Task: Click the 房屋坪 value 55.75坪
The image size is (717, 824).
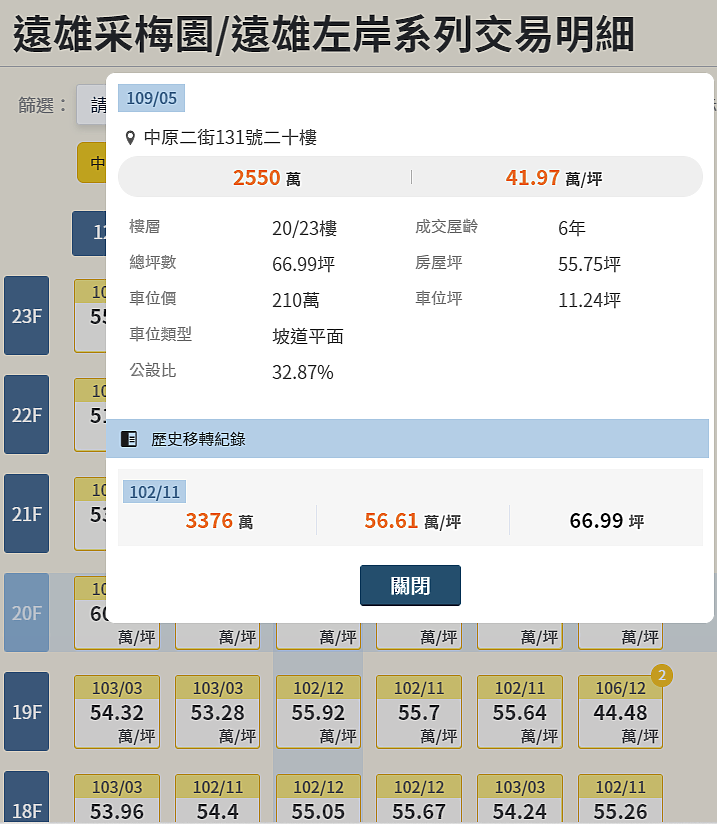Action: click(x=589, y=264)
